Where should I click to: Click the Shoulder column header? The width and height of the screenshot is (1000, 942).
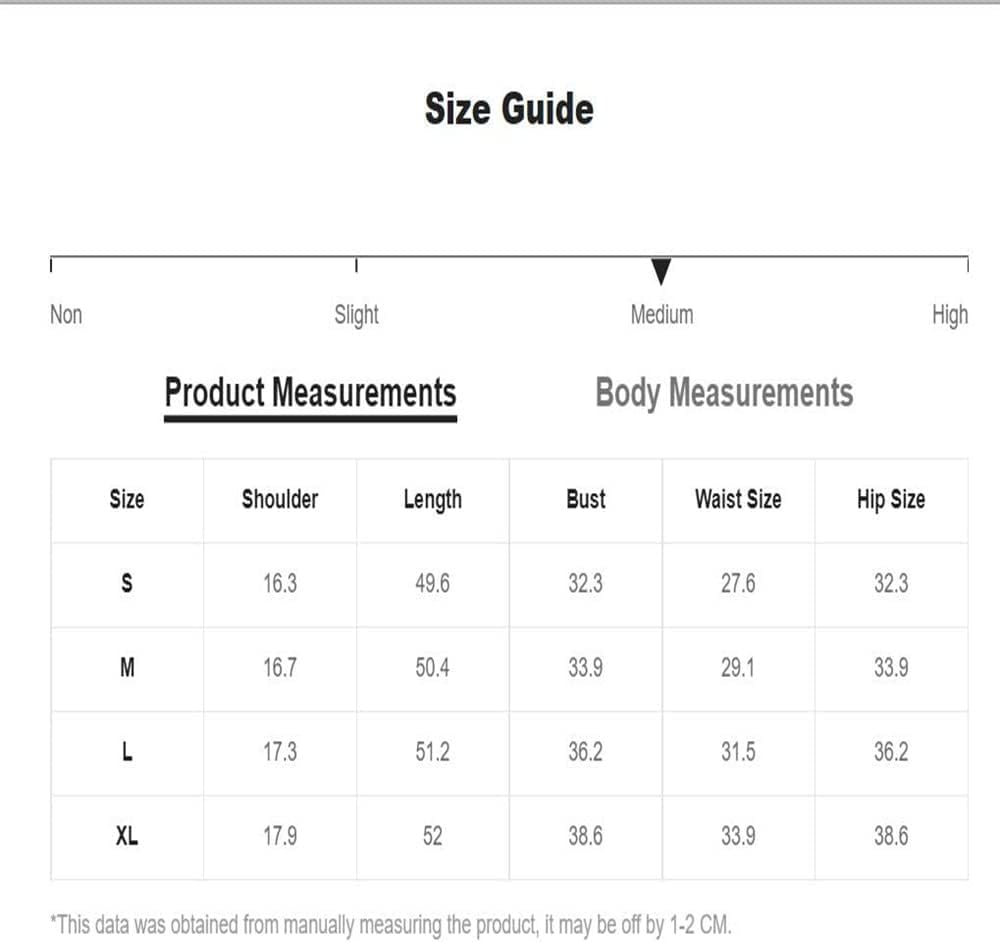pyautogui.click(x=280, y=499)
